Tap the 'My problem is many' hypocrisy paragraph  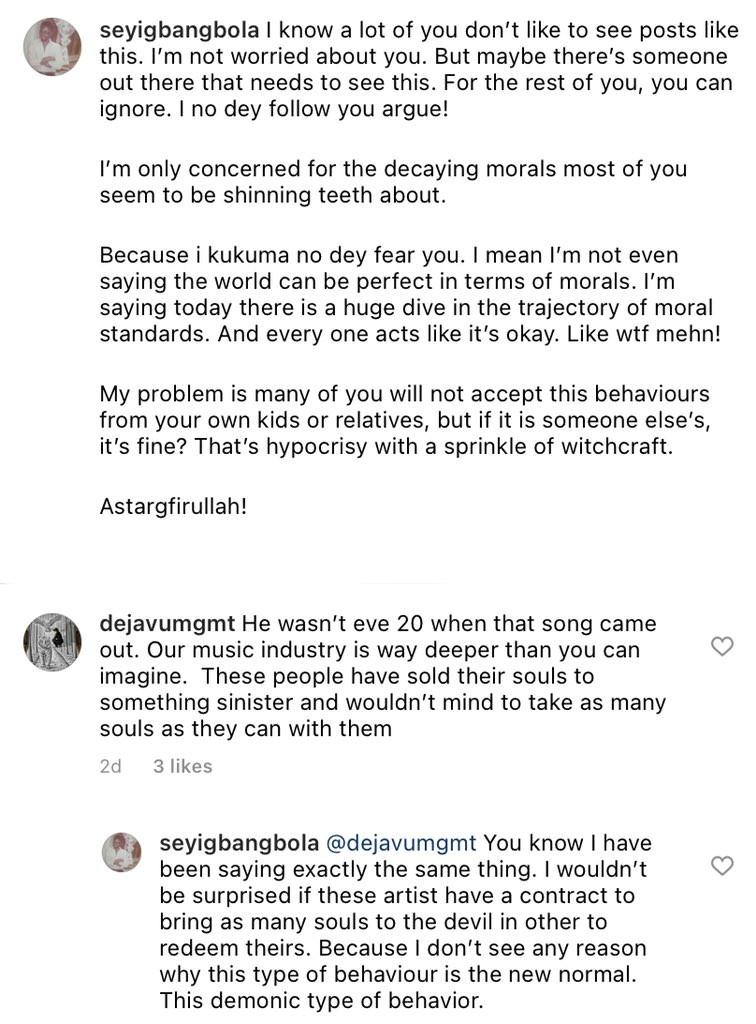tap(404, 420)
